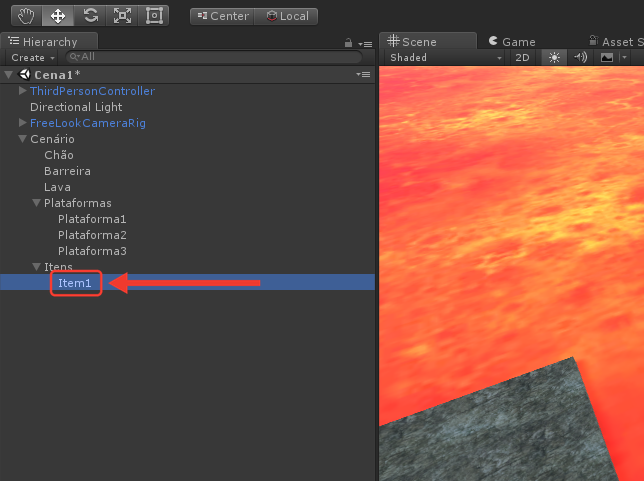Collapse the Cenário group
This screenshot has height=481, width=644.
(23, 139)
